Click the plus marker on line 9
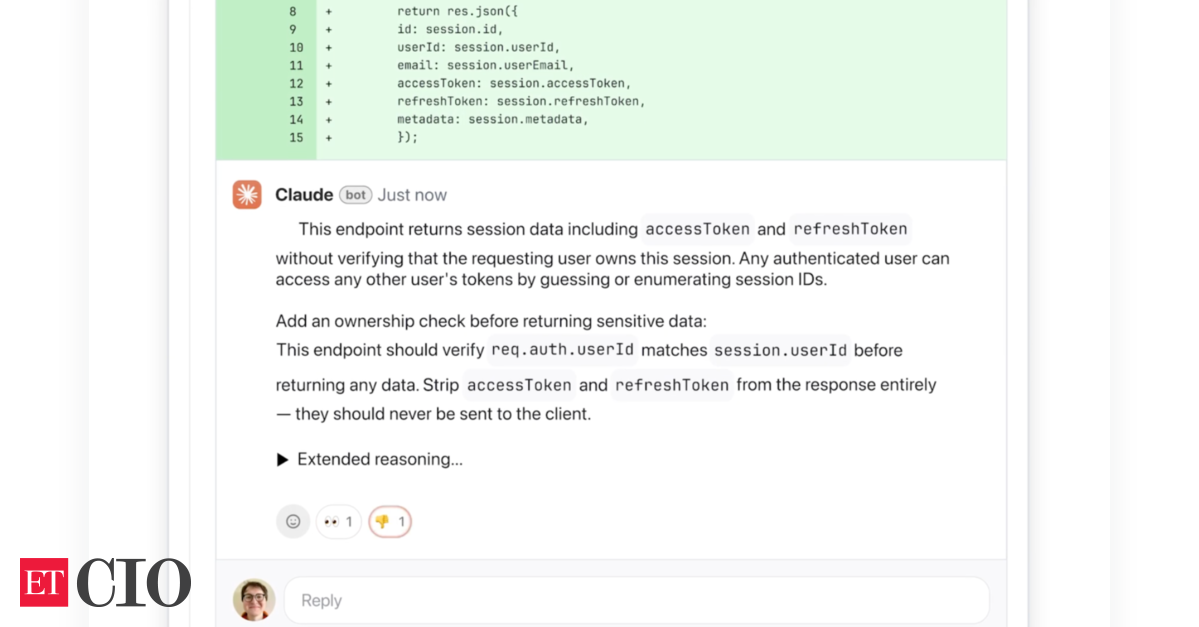 (328, 30)
